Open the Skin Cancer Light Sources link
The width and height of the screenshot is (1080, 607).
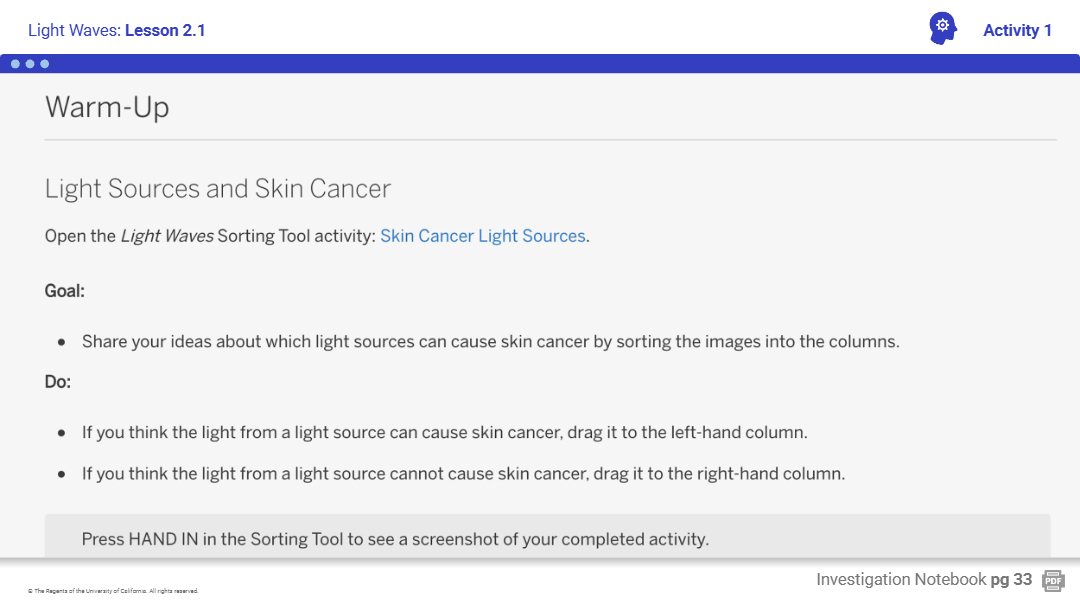pyautogui.click(x=483, y=236)
